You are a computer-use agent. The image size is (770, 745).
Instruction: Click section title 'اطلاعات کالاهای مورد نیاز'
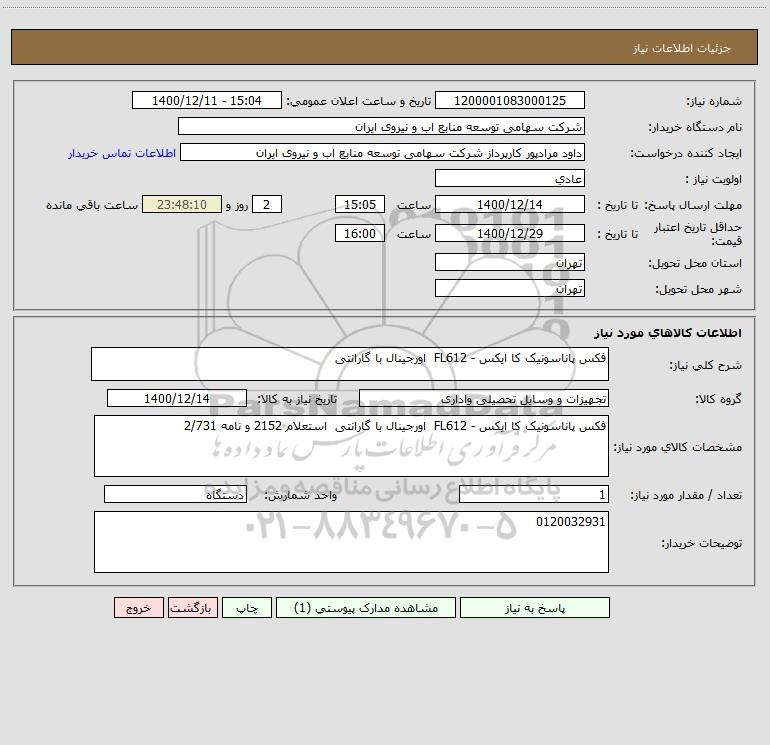tap(667, 333)
